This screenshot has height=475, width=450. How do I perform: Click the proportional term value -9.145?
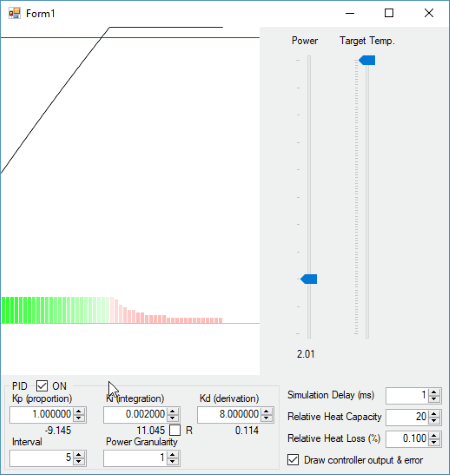(58, 430)
